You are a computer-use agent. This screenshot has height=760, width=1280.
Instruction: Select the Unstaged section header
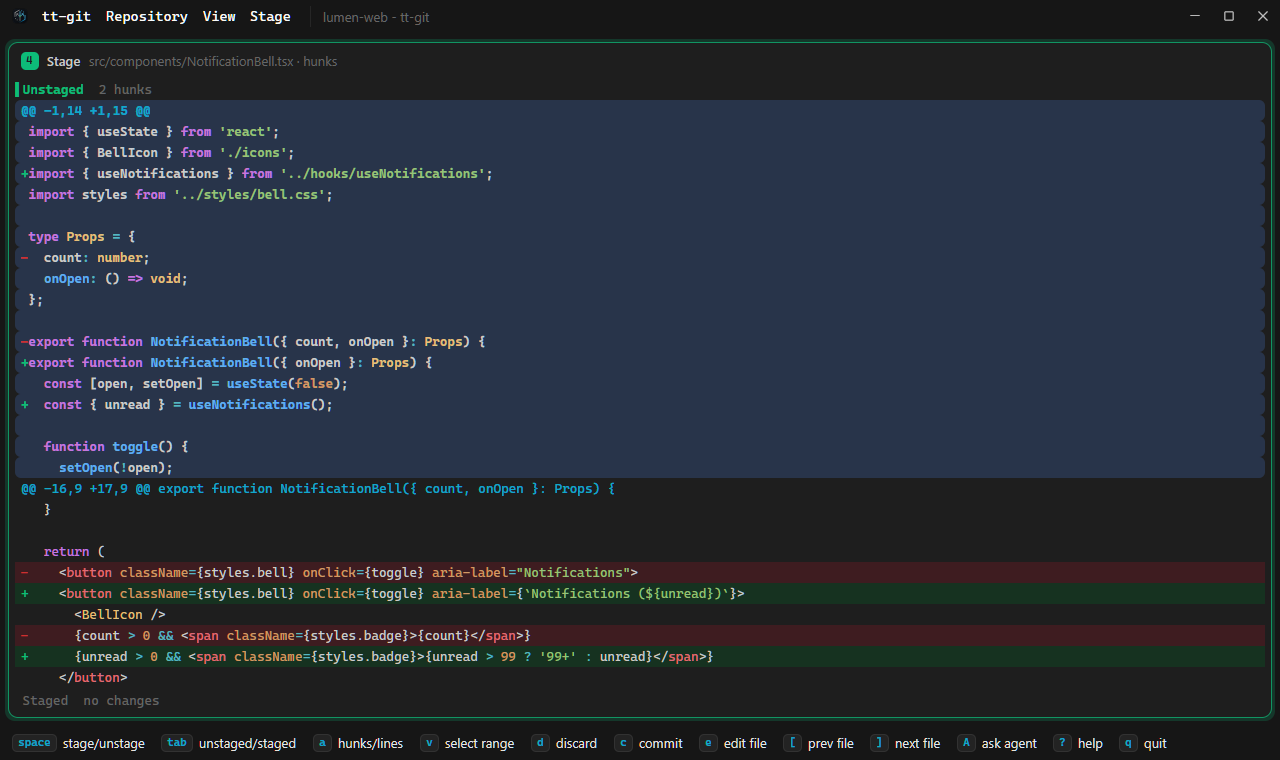point(53,89)
